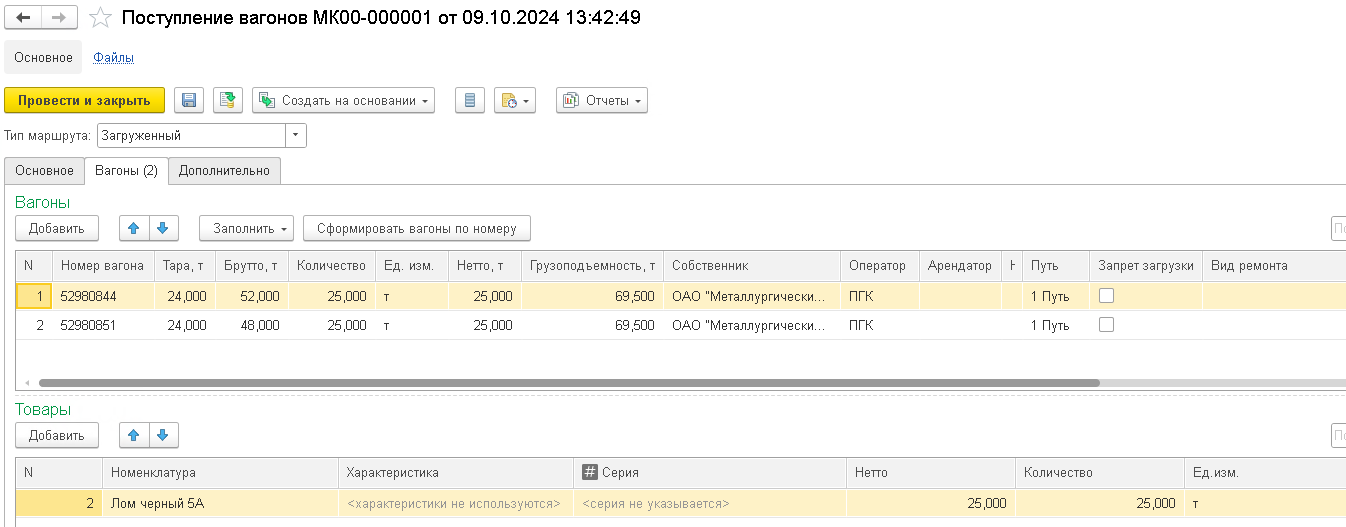
Task: Add document to favorites with star
Action: tap(100, 18)
